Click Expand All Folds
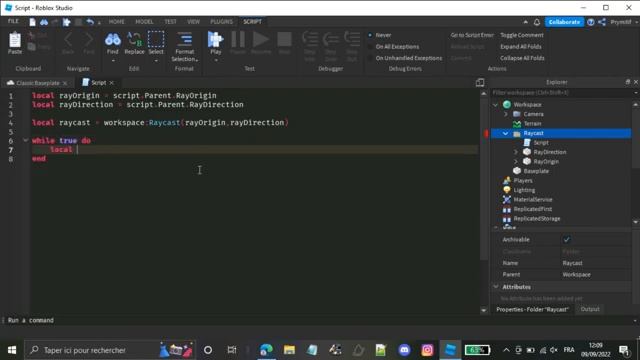 click(x=521, y=47)
